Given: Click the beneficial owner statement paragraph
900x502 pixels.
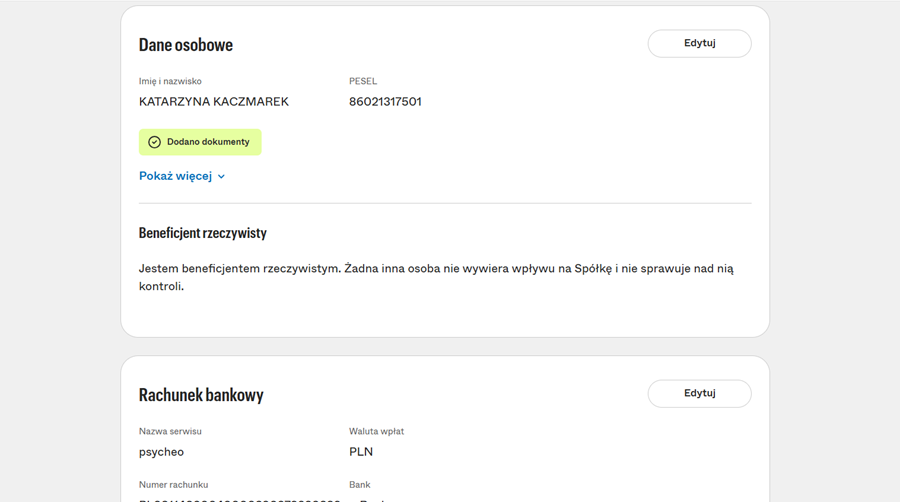Looking at the screenshot, I should coord(436,277).
